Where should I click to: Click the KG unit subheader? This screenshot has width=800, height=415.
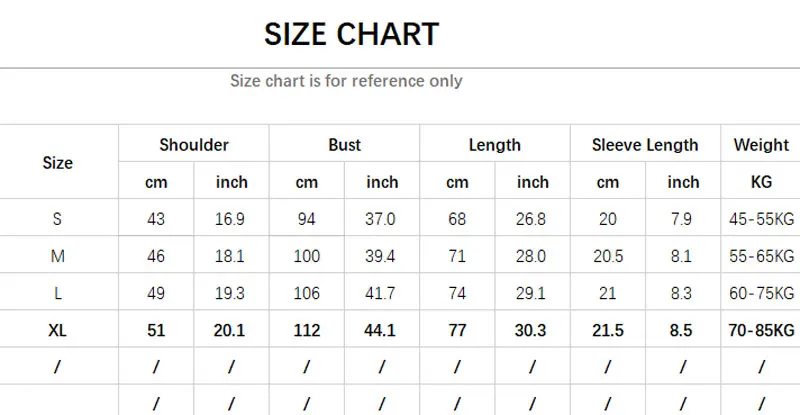point(761,182)
